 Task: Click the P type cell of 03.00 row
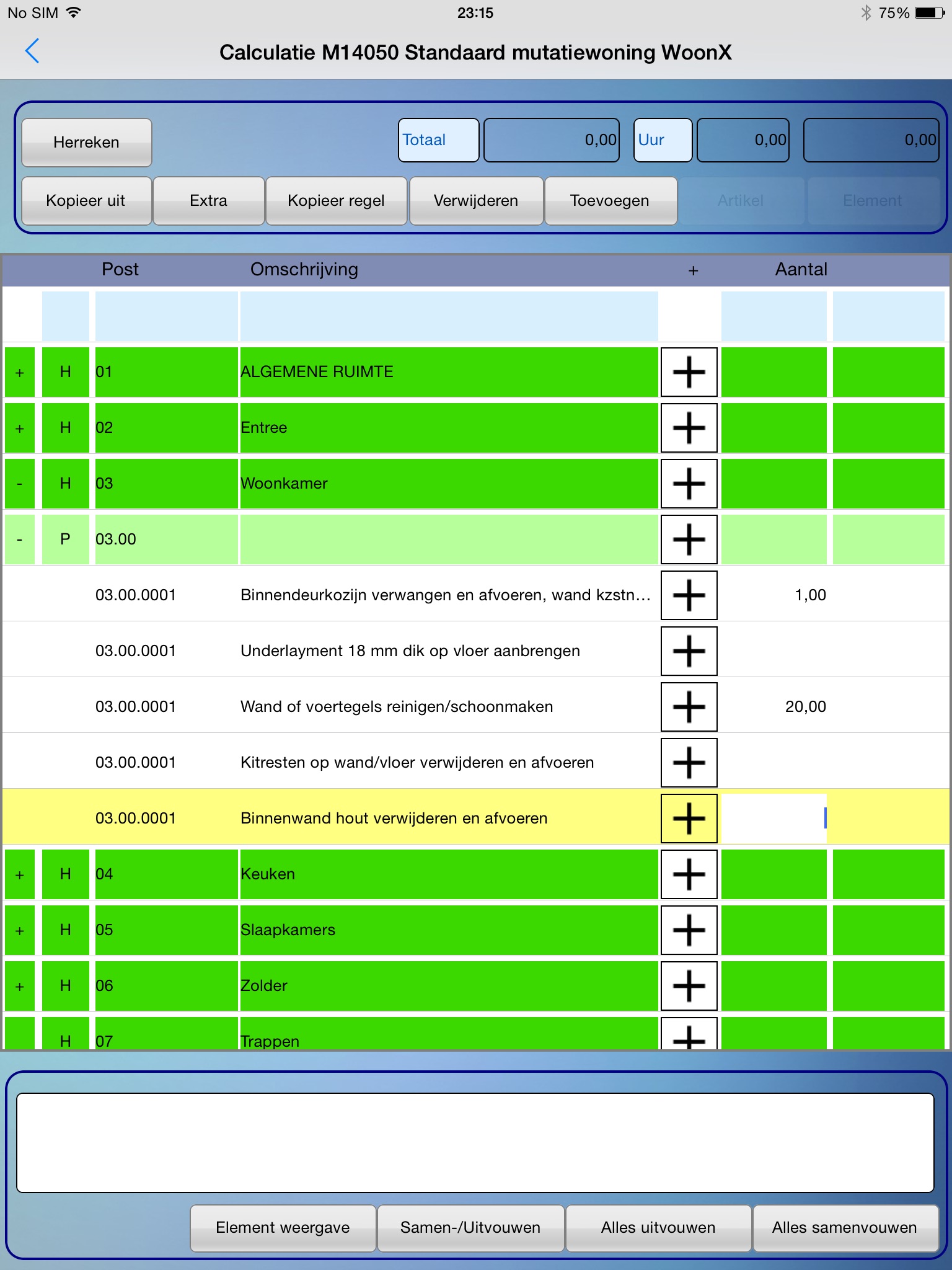coord(65,540)
